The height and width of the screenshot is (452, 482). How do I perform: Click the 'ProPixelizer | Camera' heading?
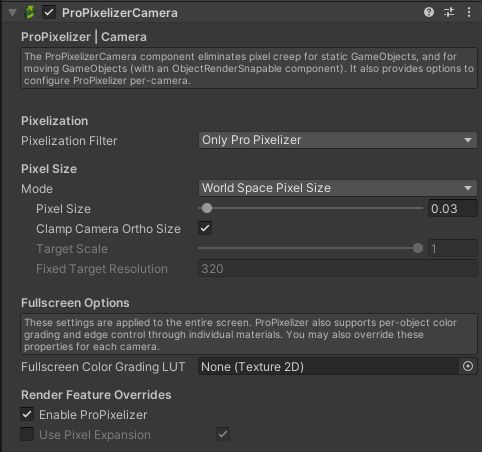[84, 37]
